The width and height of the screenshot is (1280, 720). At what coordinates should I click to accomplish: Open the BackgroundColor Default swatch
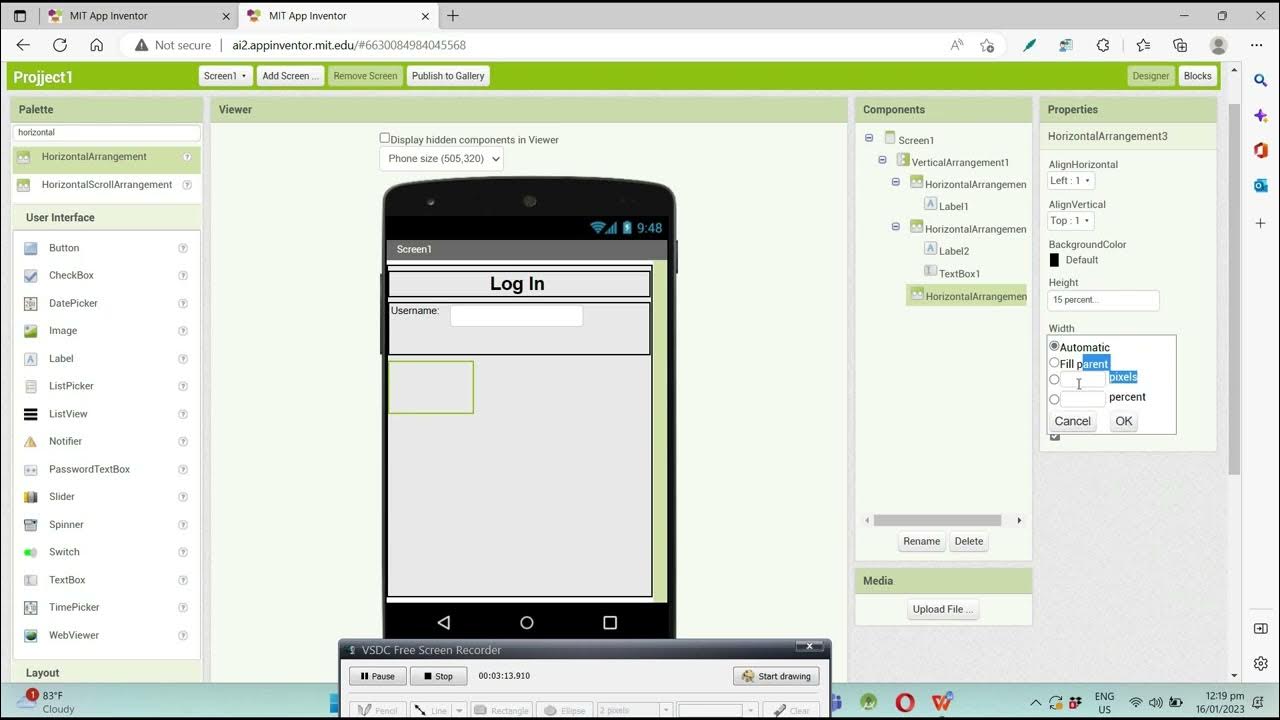click(x=1054, y=260)
